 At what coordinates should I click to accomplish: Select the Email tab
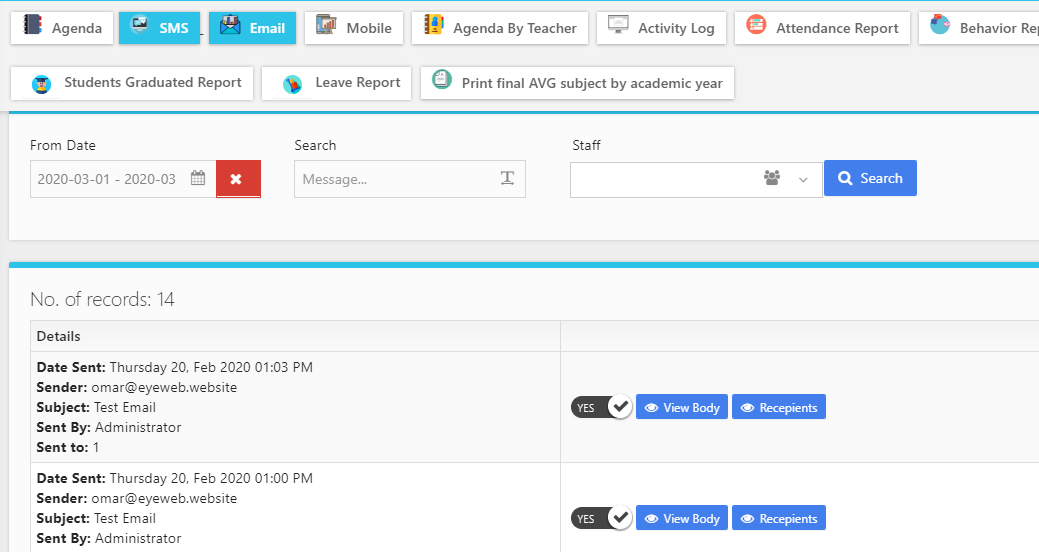point(252,28)
